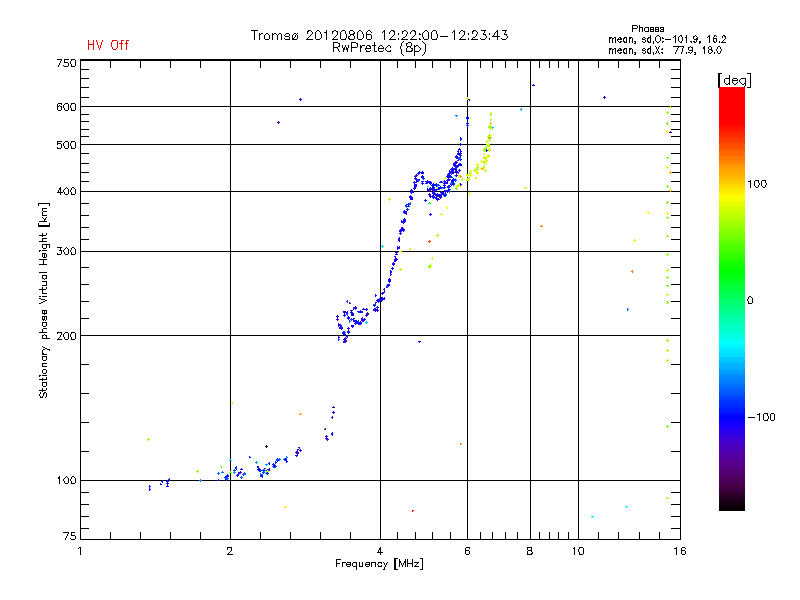Click the '0' colorbar tick label

pyautogui.click(x=750, y=300)
